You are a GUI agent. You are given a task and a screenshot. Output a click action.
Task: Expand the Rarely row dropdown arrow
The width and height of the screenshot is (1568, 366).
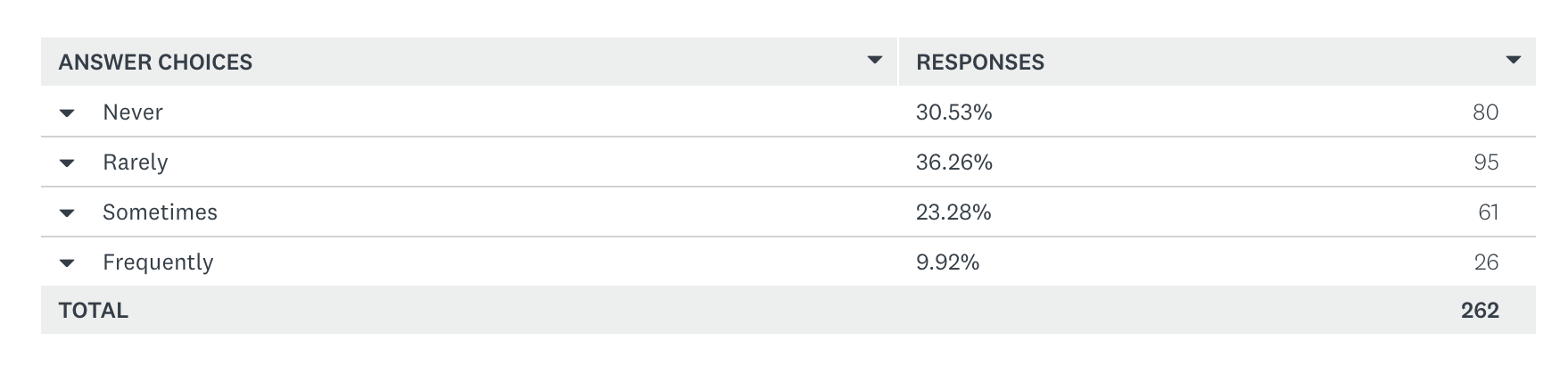pyautogui.click(x=66, y=163)
